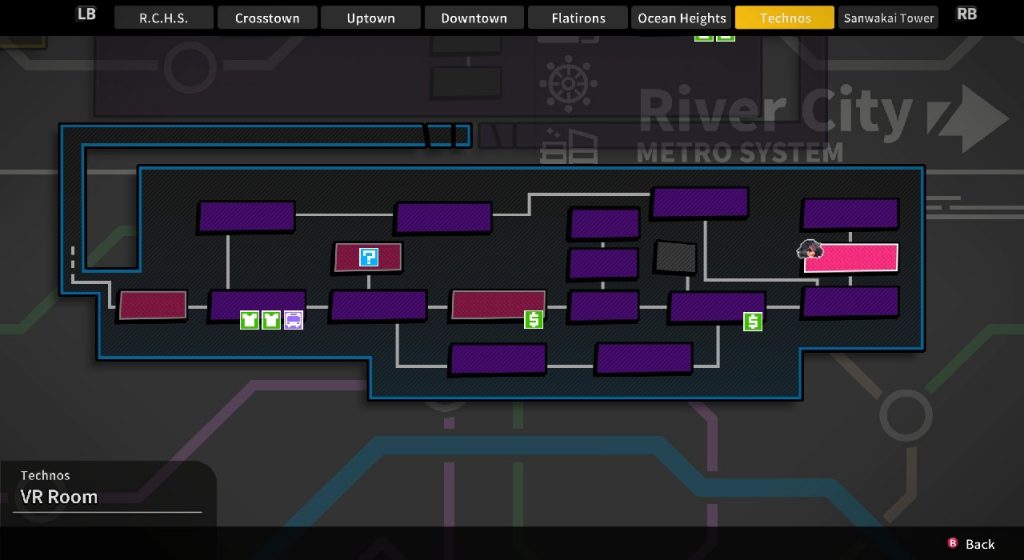1024x560 pixels.
Task: Click the left green shirt shop icon
Action: pyautogui.click(x=249, y=320)
